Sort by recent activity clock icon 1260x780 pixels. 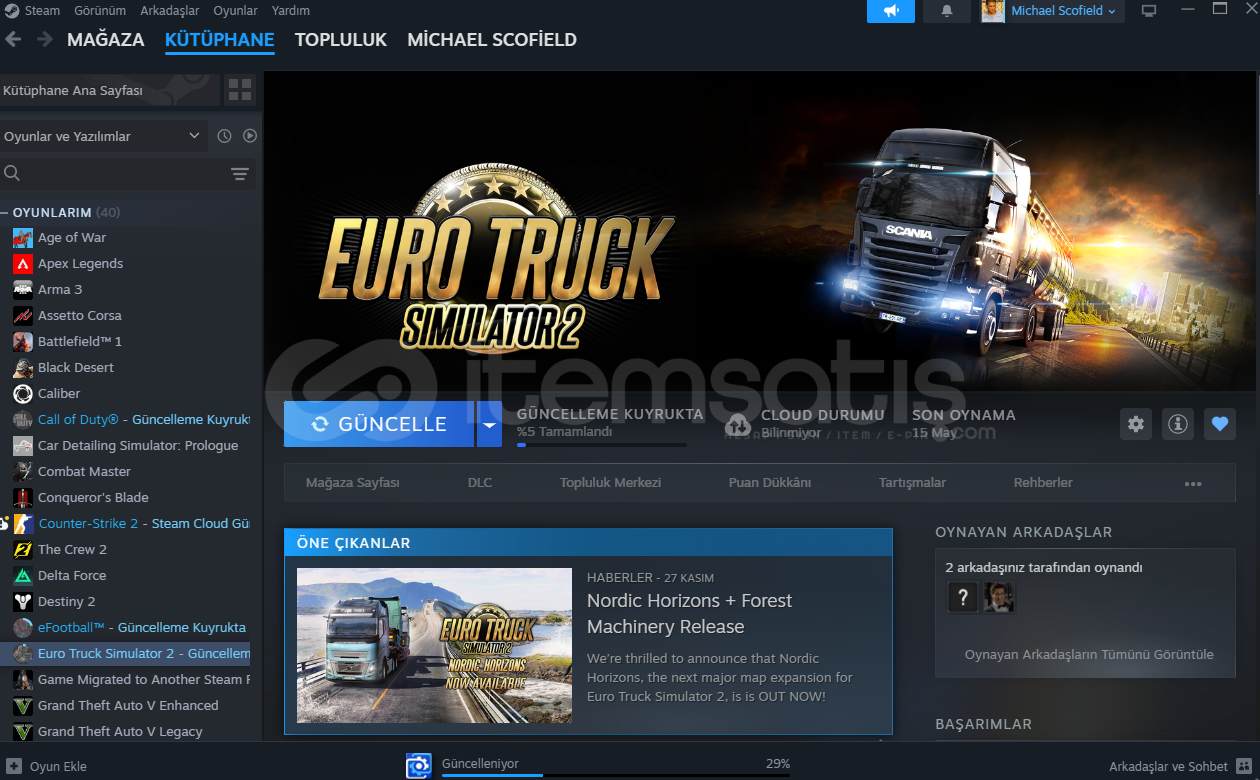click(224, 136)
